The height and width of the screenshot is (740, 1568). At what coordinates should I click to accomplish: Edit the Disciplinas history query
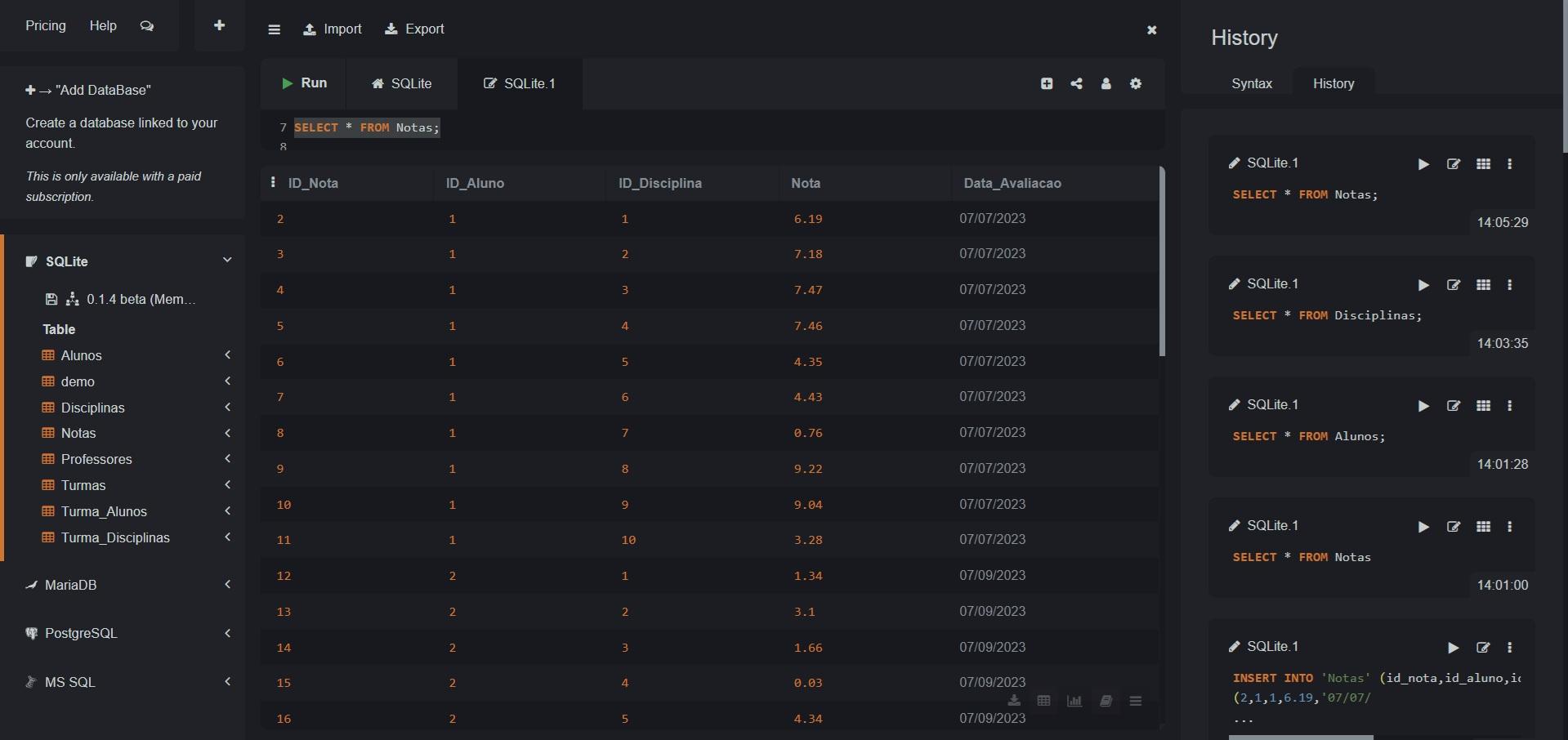(1454, 285)
